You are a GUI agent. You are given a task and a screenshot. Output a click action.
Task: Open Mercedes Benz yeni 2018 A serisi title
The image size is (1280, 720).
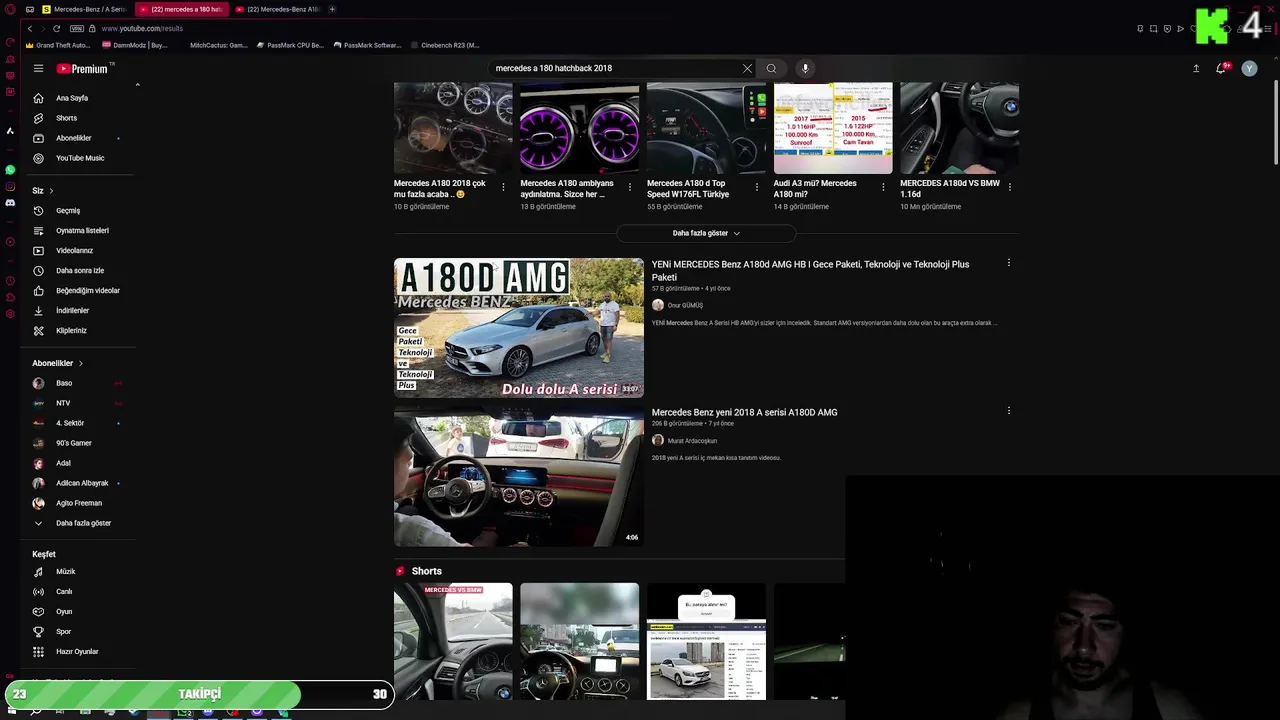pos(745,412)
